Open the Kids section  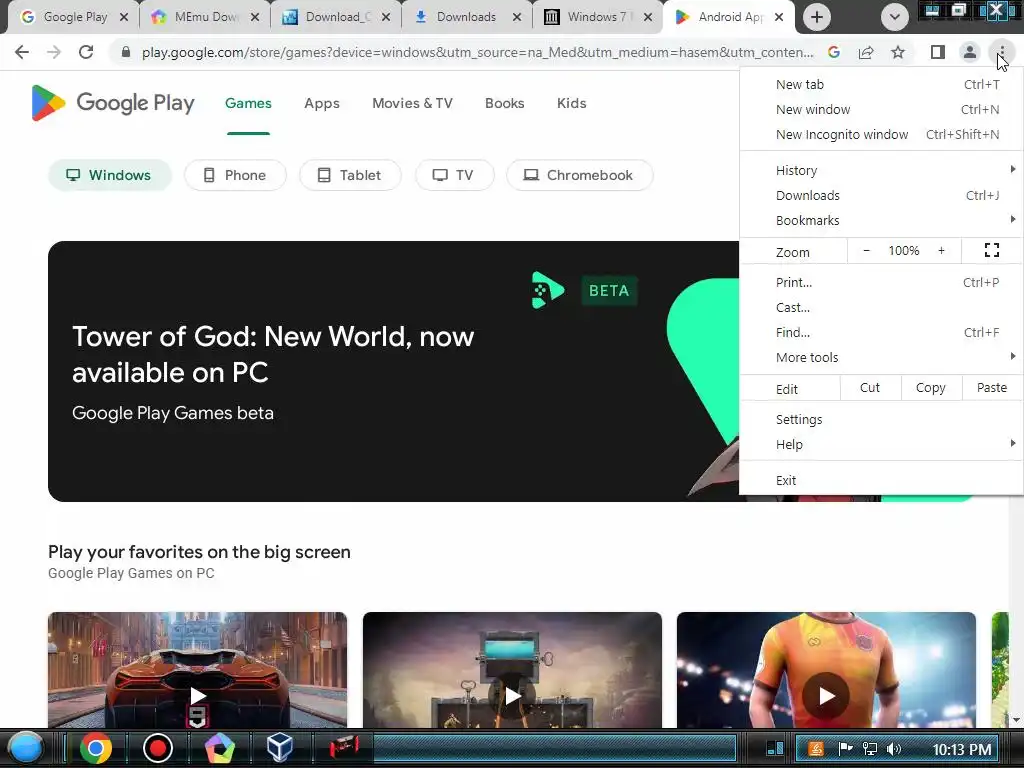pyautogui.click(x=571, y=103)
